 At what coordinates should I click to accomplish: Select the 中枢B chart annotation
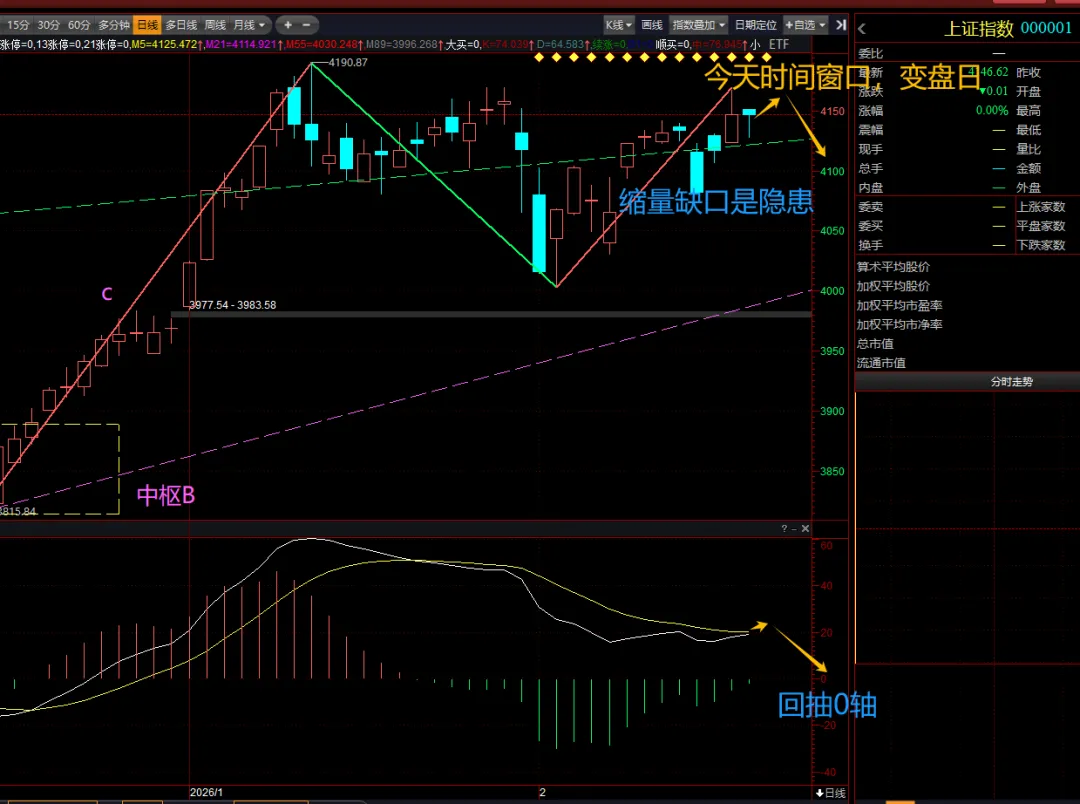[166, 495]
